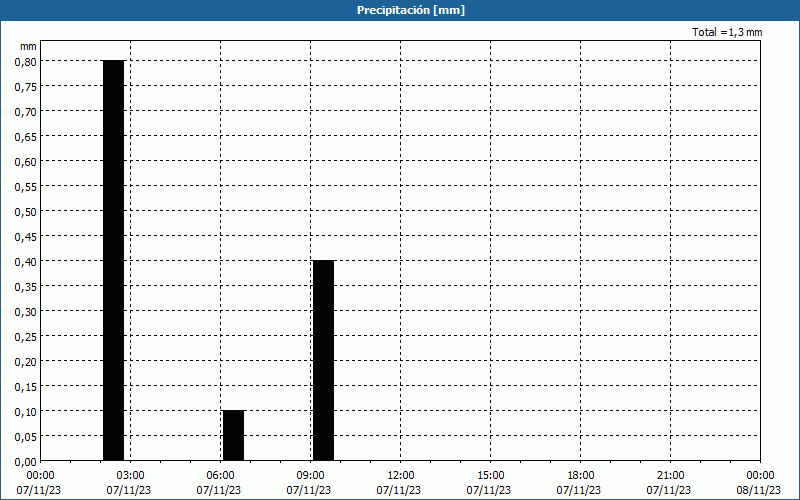Click the 0,40 mm bar after 09:00
The height and width of the screenshot is (500, 800).
tap(323, 360)
